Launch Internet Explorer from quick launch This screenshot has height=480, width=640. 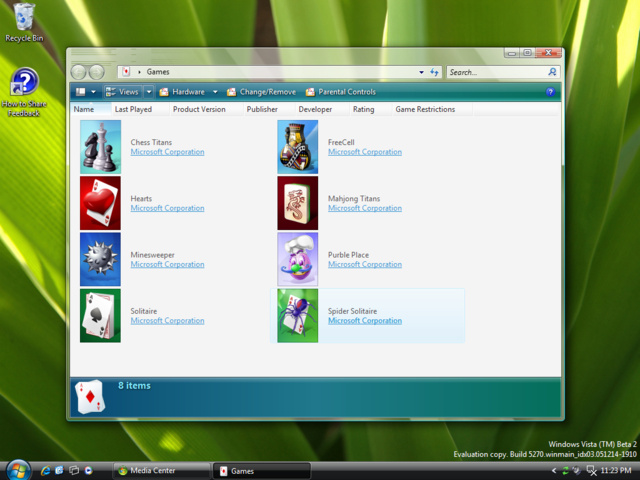pos(45,471)
